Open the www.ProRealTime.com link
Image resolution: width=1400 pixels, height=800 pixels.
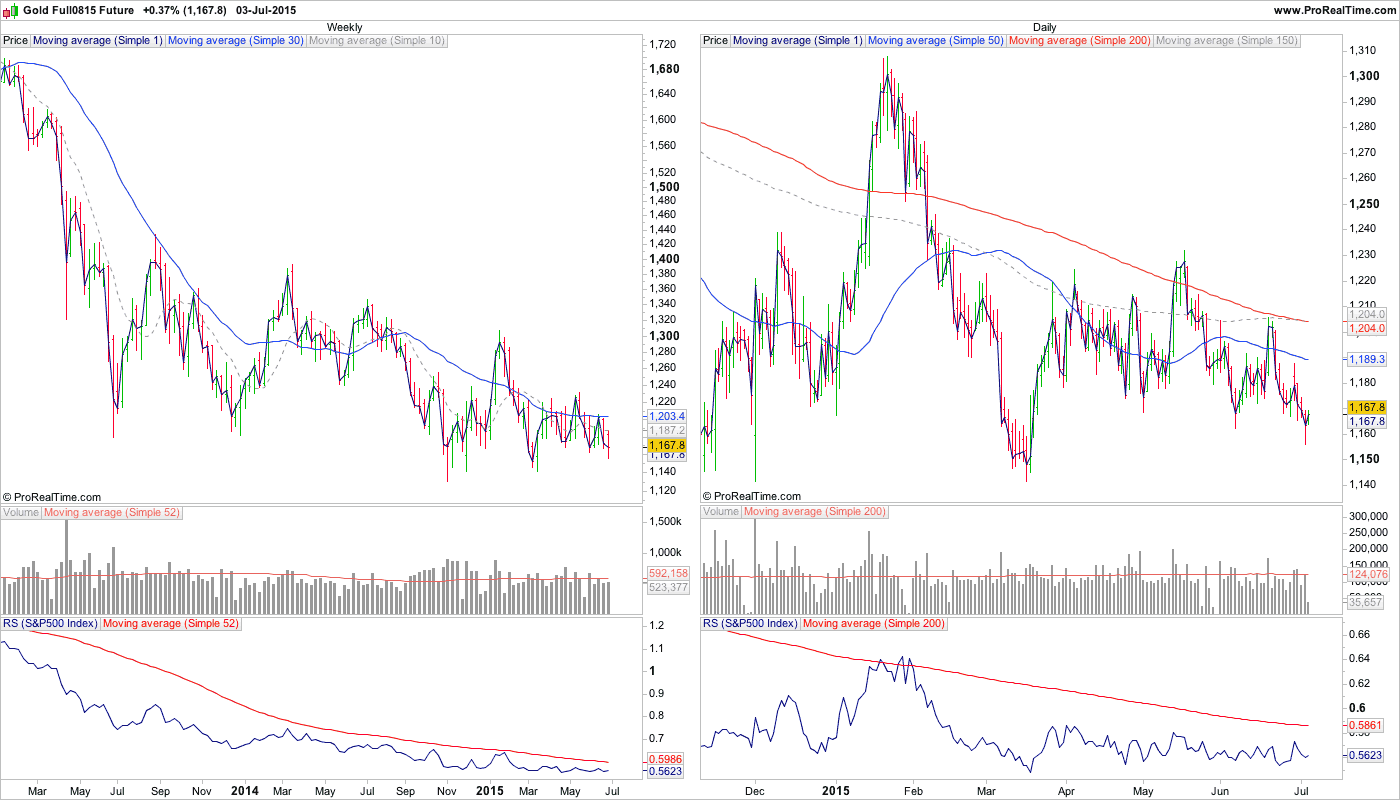pyautogui.click(x=1333, y=9)
